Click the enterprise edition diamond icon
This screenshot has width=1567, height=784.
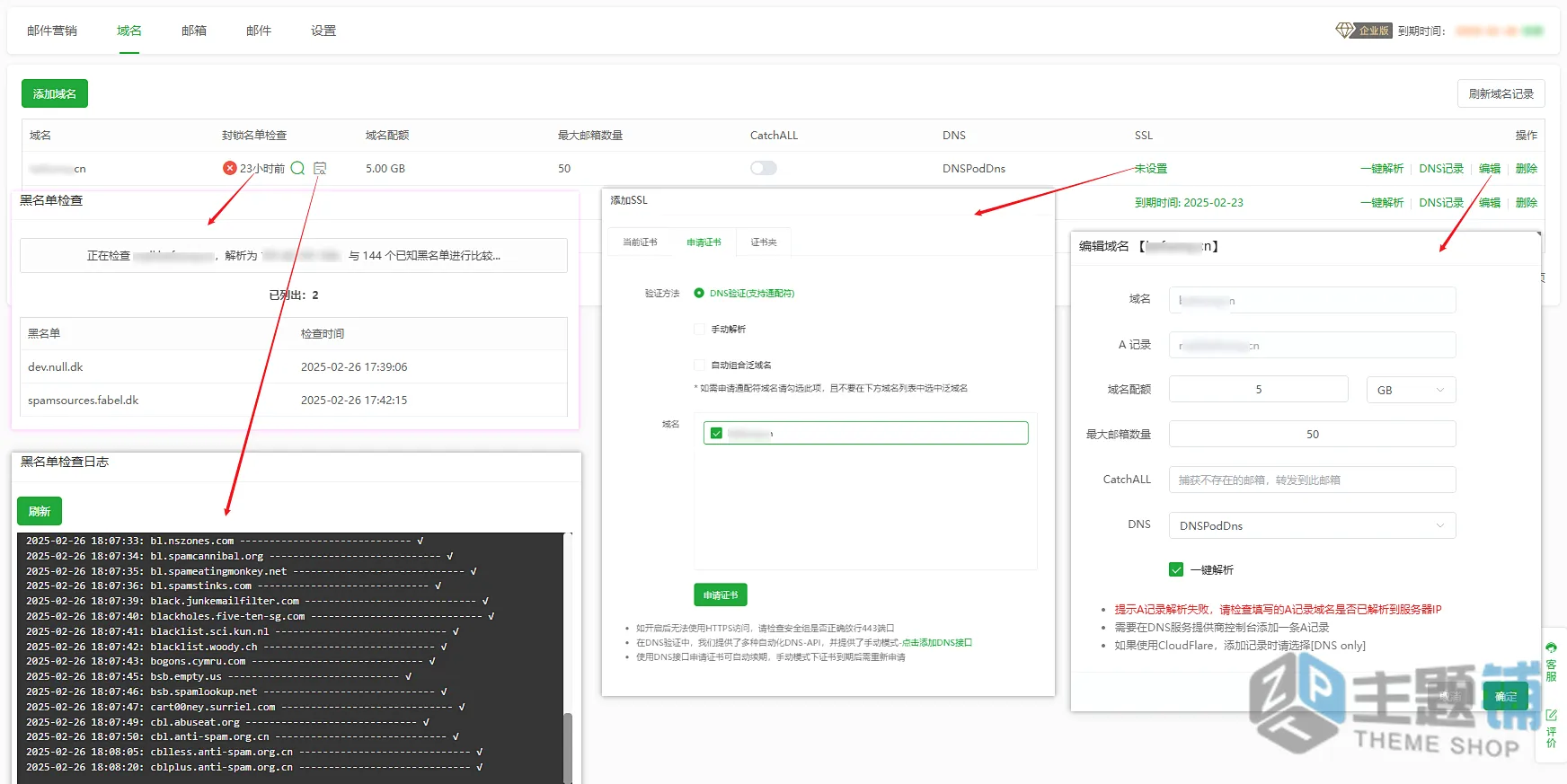(1344, 31)
